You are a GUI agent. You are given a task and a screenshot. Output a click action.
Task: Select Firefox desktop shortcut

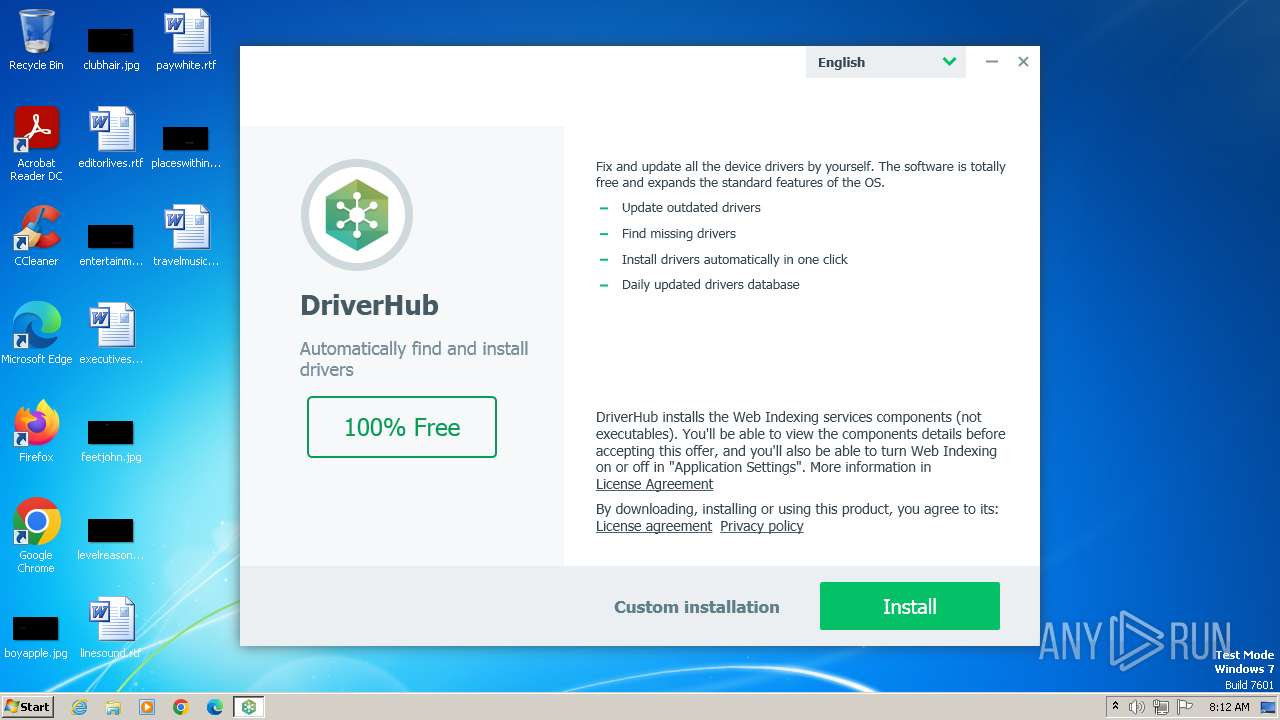[36, 432]
